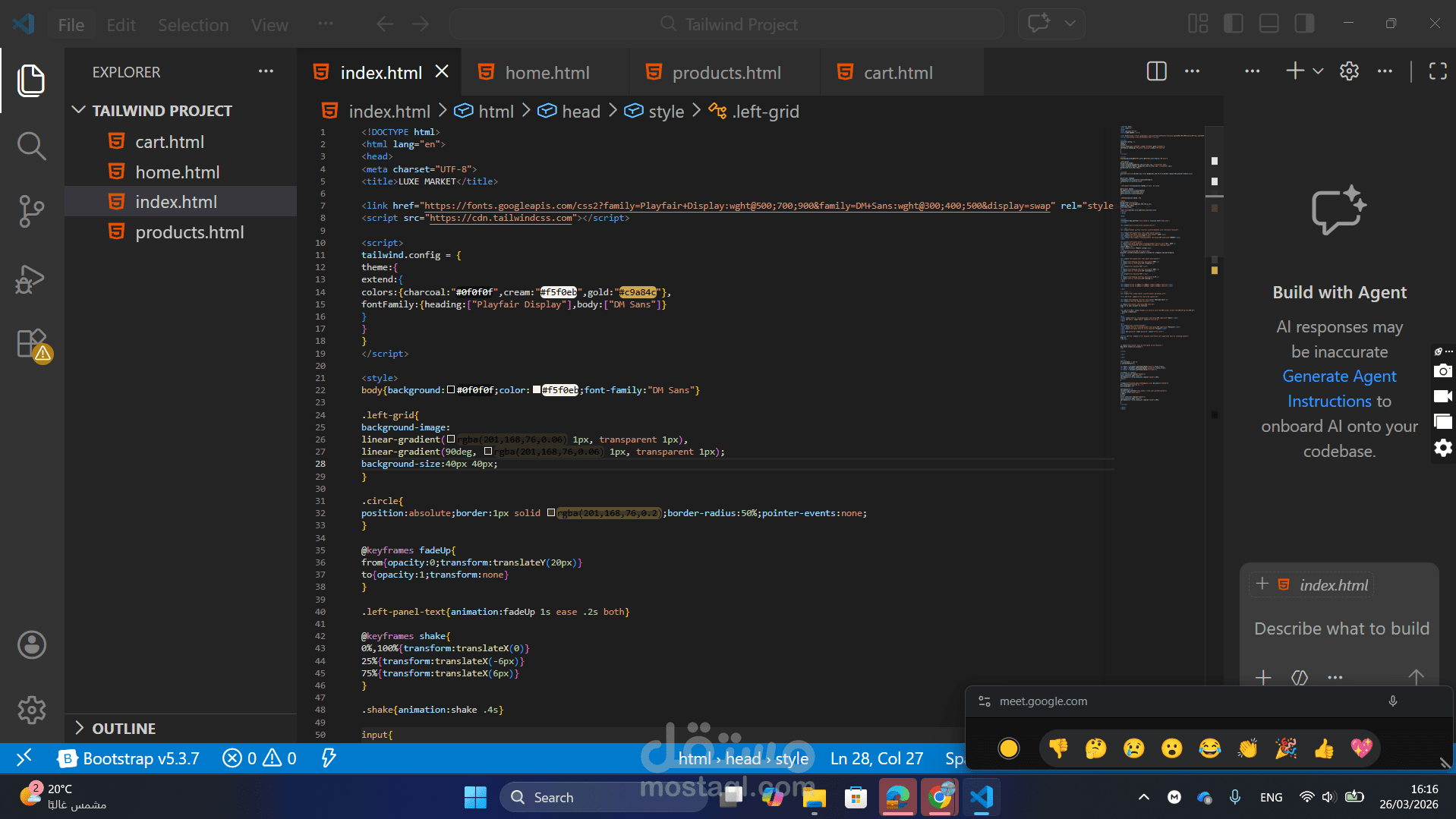1456x819 pixels.
Task: Click the Explorer more actions ellipsis
Action: (266, 71)
